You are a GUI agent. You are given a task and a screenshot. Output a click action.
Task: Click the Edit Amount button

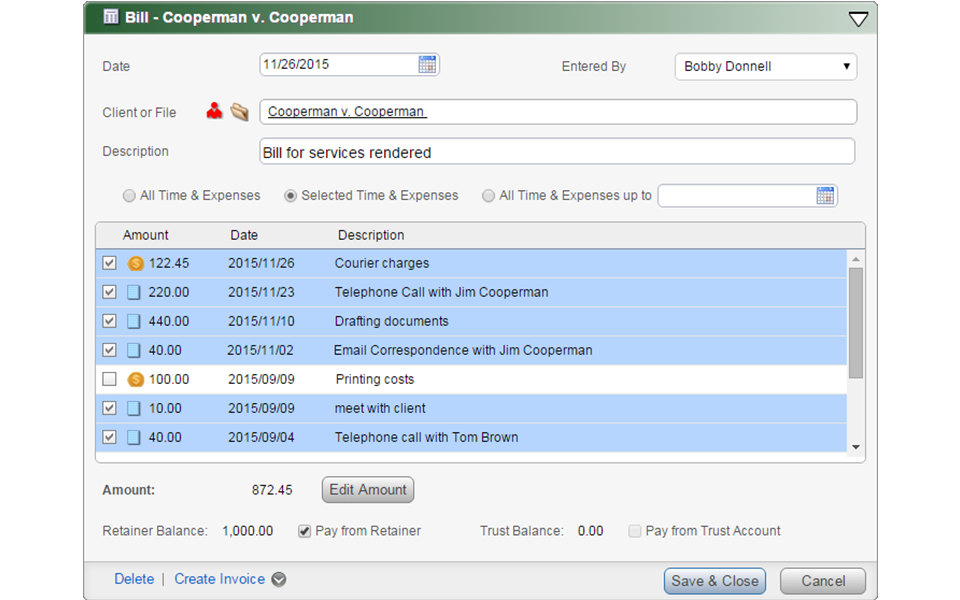pyautogui.click(x=368, y=490)
